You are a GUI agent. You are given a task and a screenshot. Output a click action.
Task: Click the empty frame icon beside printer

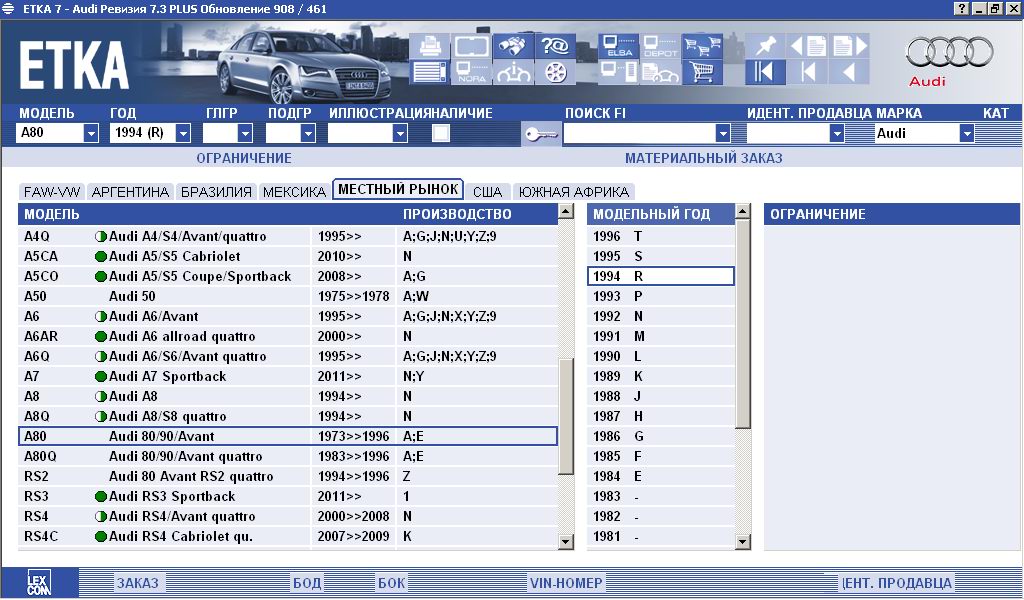(x=472, y=46)
